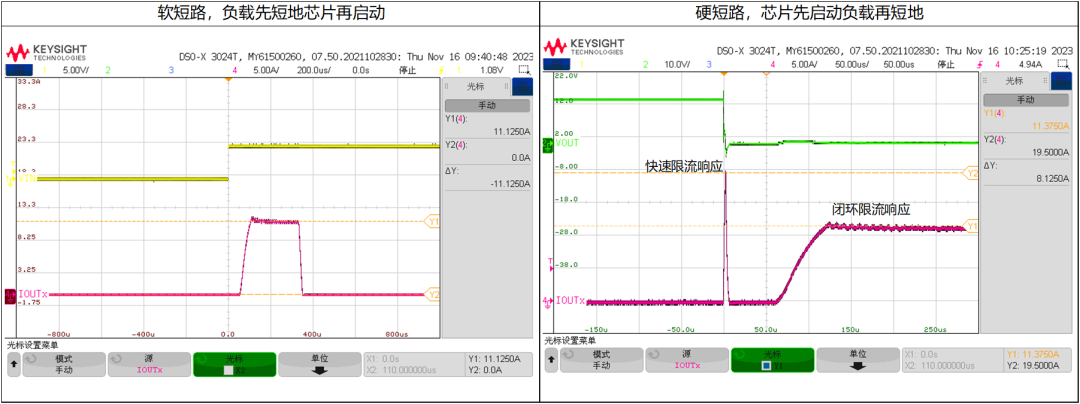Click the back arrow softkey on left scope
Viewport: 1080px width, 404px height.
(x=13, y=364)
